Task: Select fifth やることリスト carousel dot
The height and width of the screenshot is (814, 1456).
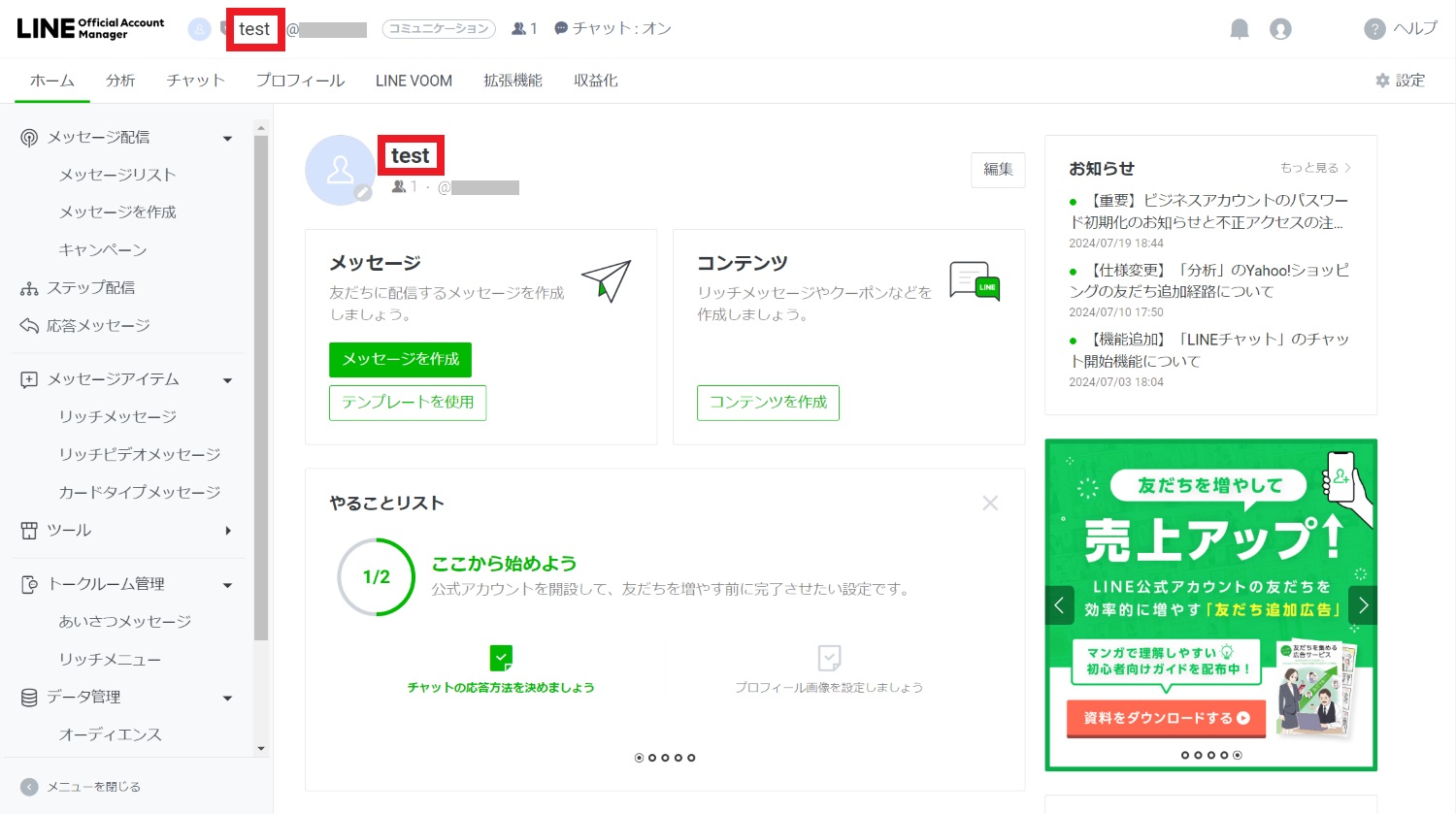Action: coord(691,758)
